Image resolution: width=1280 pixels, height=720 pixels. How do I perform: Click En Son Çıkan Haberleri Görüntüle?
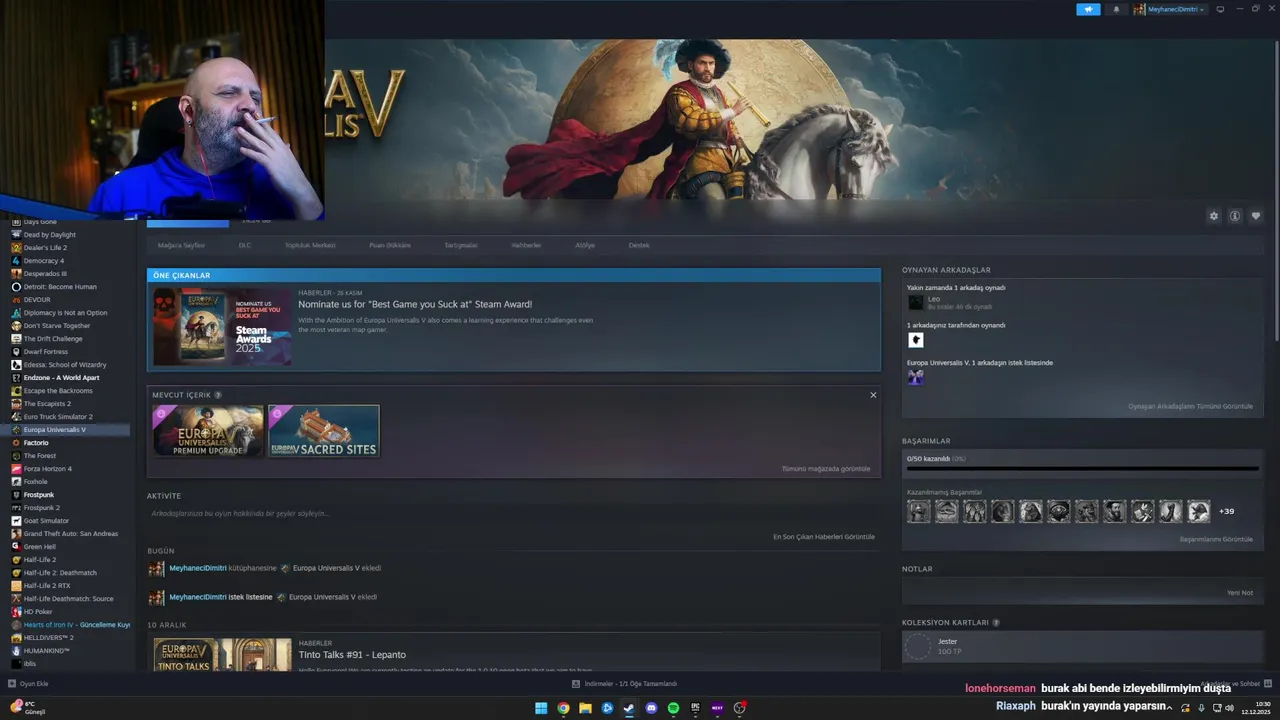[x=824, y=537]
